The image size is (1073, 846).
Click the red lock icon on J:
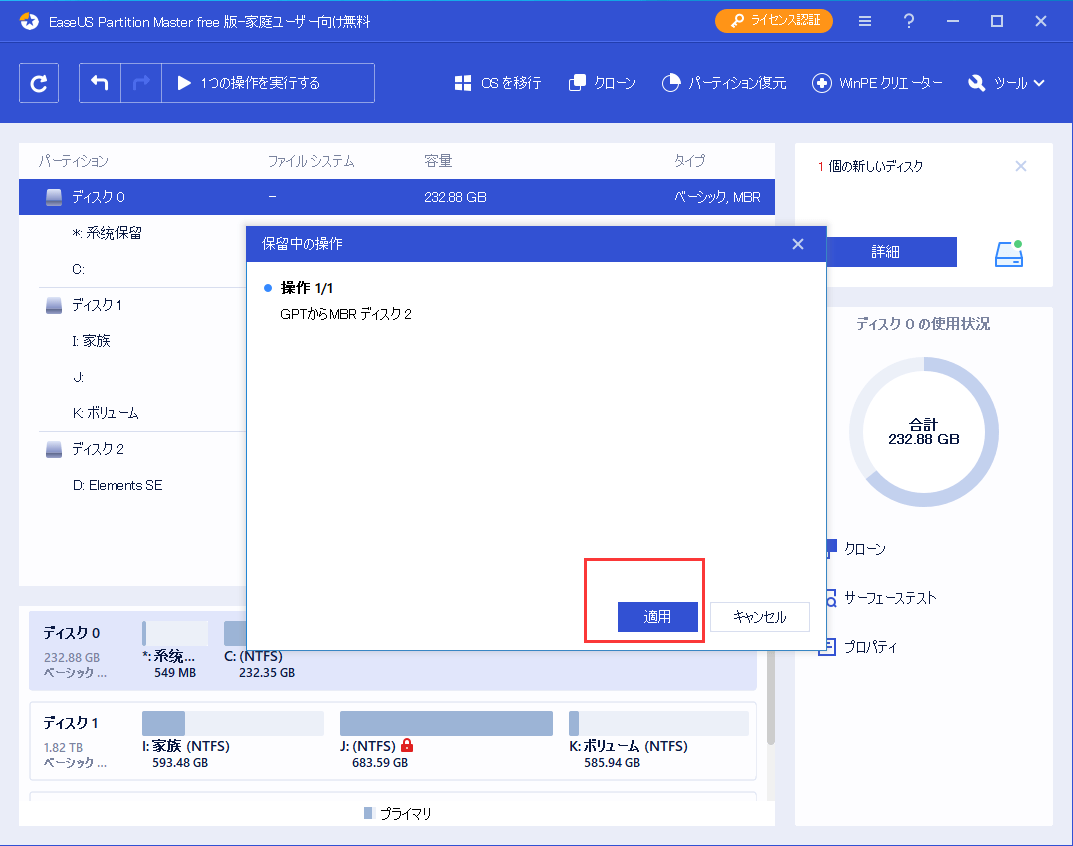[407, 745]
